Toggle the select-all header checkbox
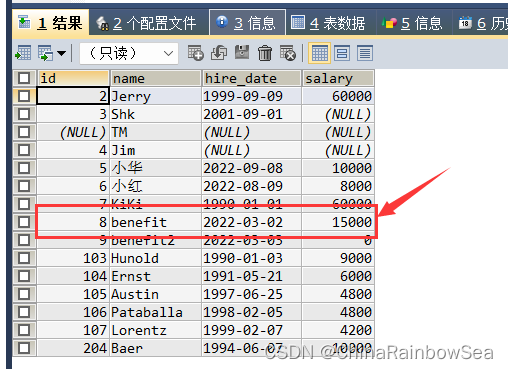 click(24, 78)
